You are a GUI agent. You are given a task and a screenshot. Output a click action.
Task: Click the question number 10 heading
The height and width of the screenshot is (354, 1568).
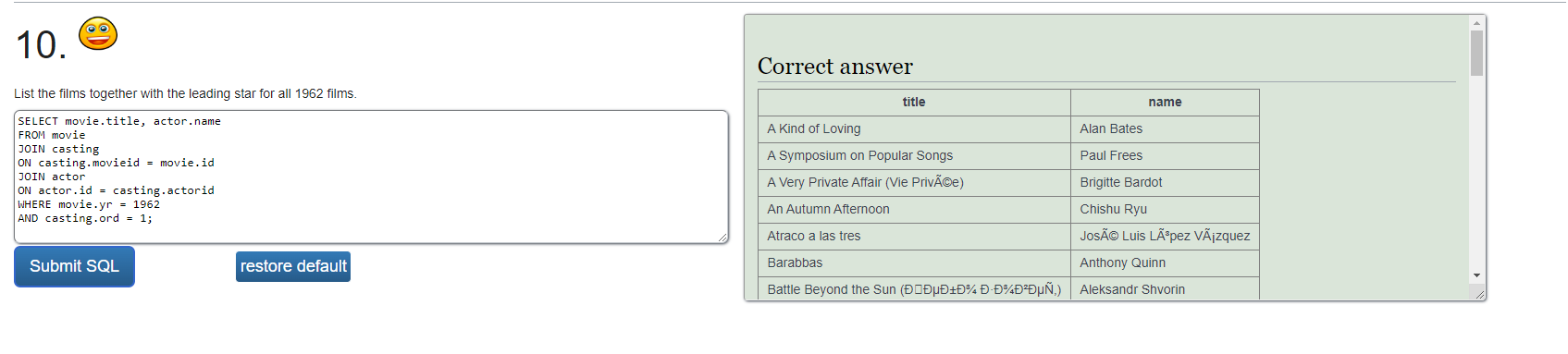[x=41, y=44]
